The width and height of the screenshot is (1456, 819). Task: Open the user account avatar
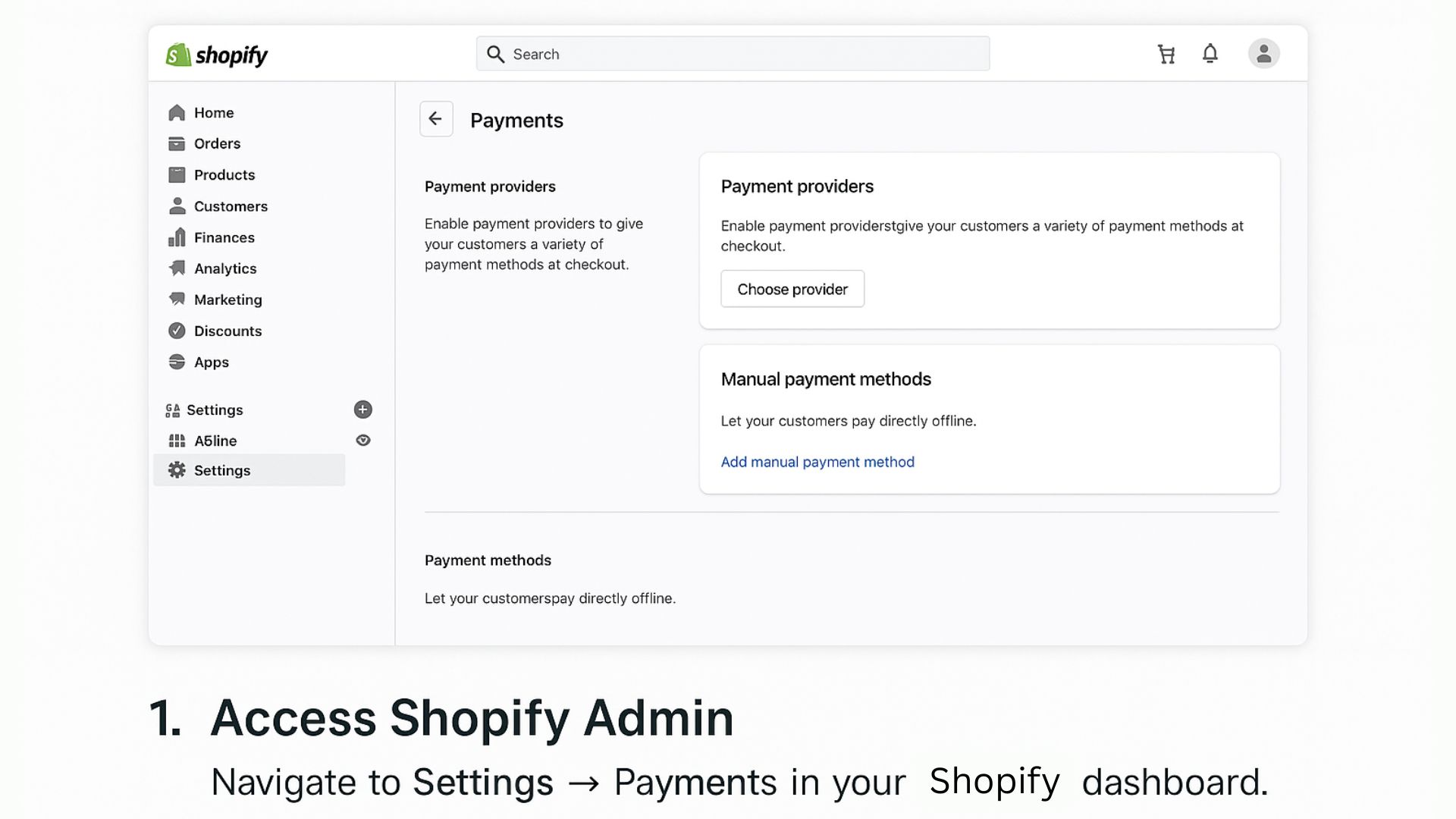pos(1263,54)
